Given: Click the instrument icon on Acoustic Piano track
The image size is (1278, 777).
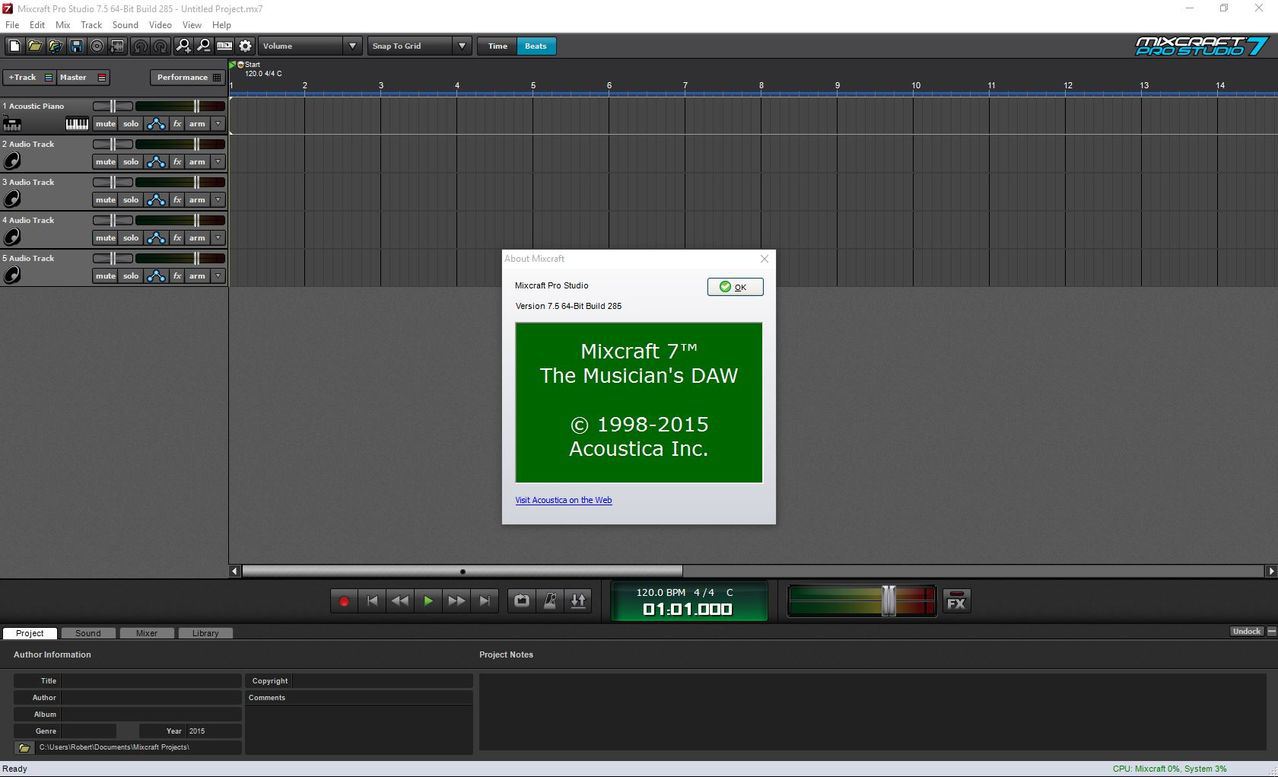Looking at the screenshot, I should [12, 124].
